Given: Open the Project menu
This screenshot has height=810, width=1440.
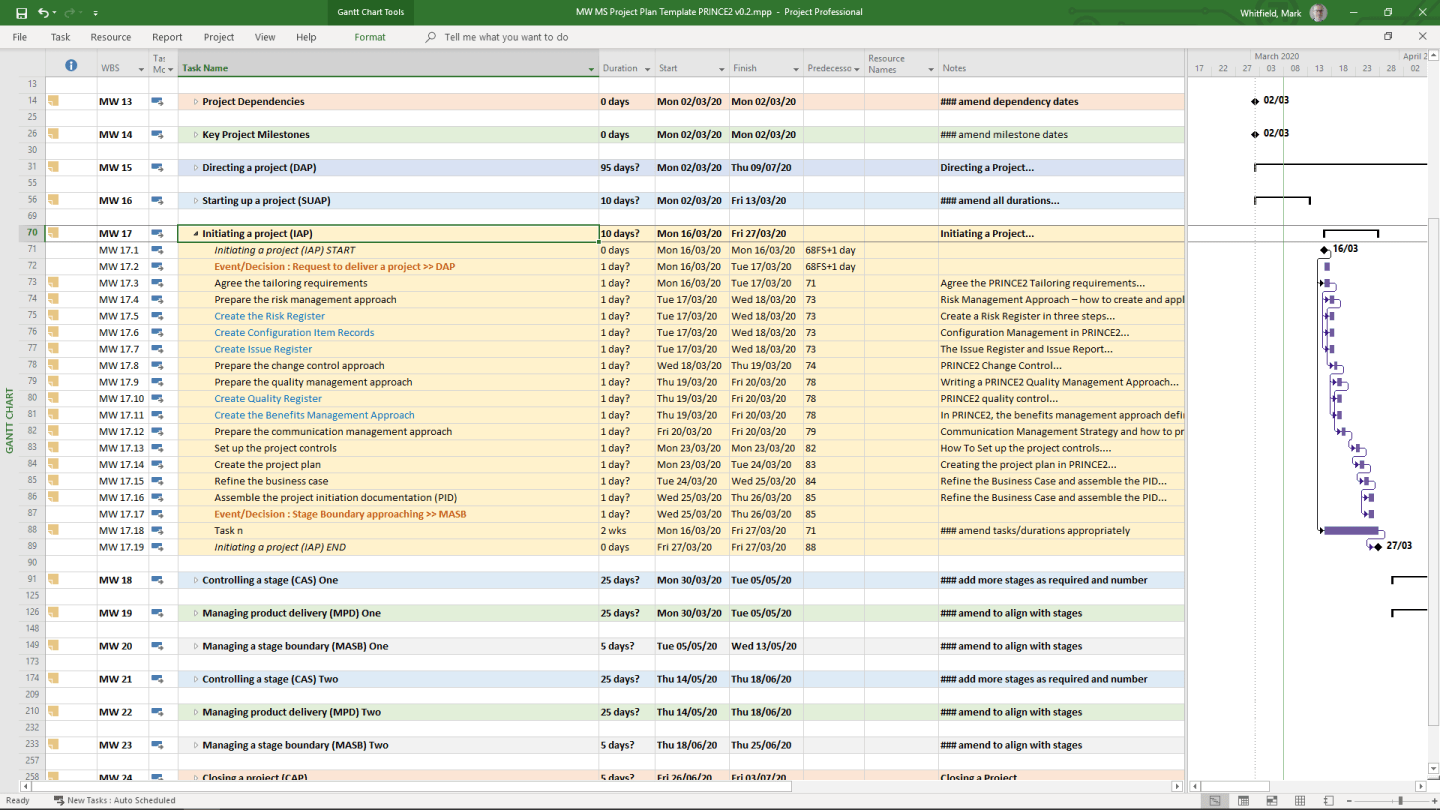Looking at the screenshot, I should pyautogui.click(x=218, y=37).
